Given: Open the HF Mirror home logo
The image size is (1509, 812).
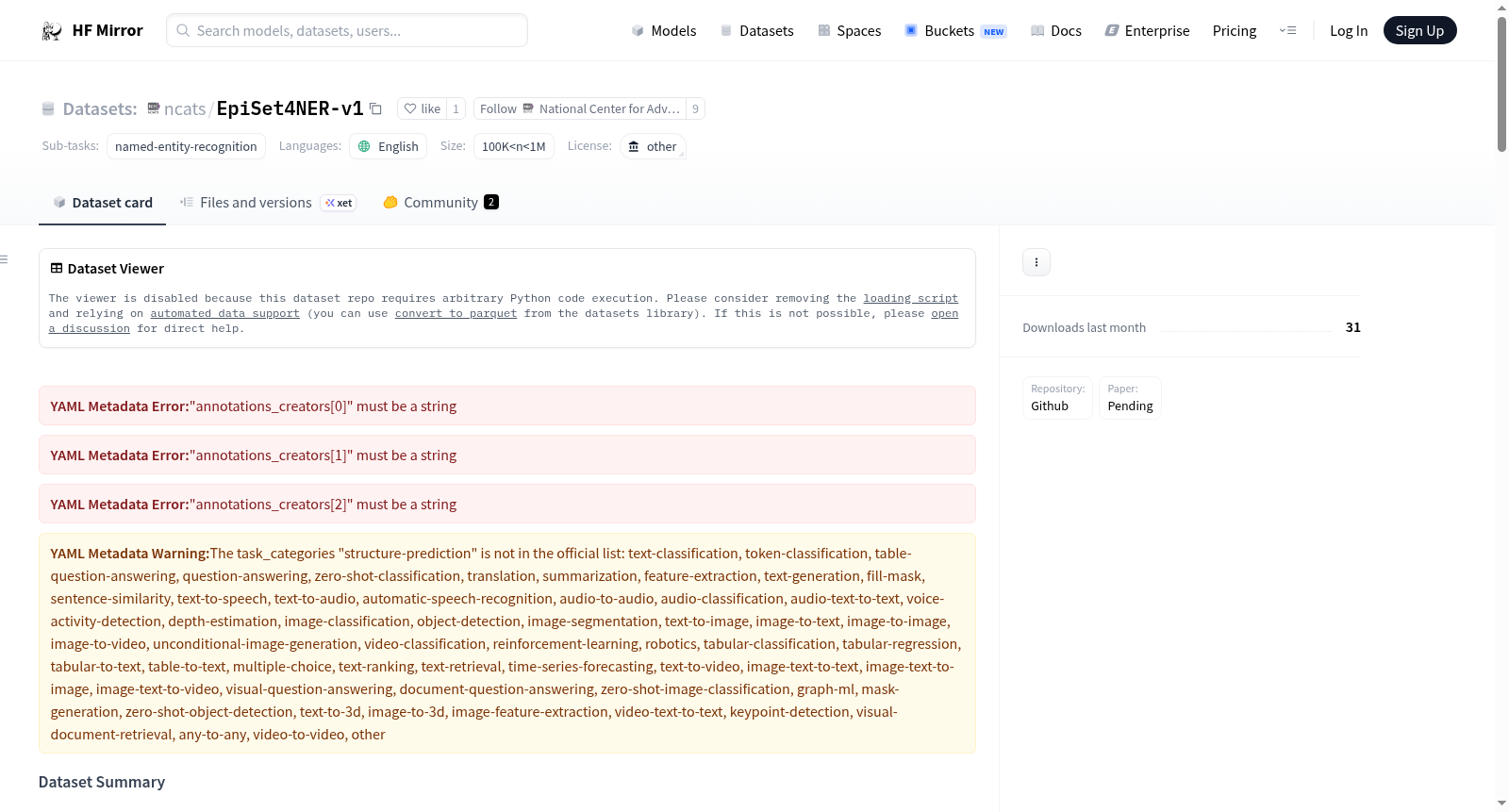Looking at the screenshot, I should pyautogui.click(x=92, y=30).
